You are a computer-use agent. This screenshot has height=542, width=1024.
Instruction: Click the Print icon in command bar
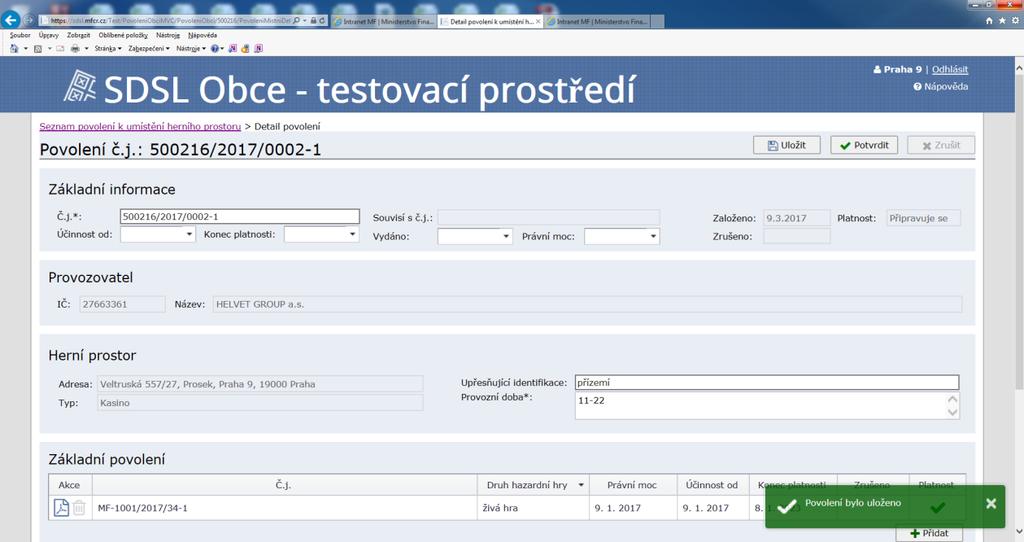(x=75, y=48)
